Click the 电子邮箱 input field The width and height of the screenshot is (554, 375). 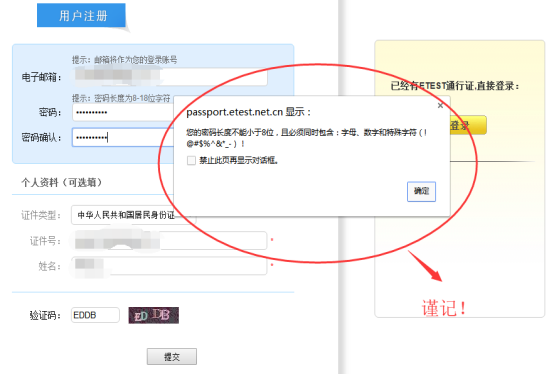tap(170, 77)
